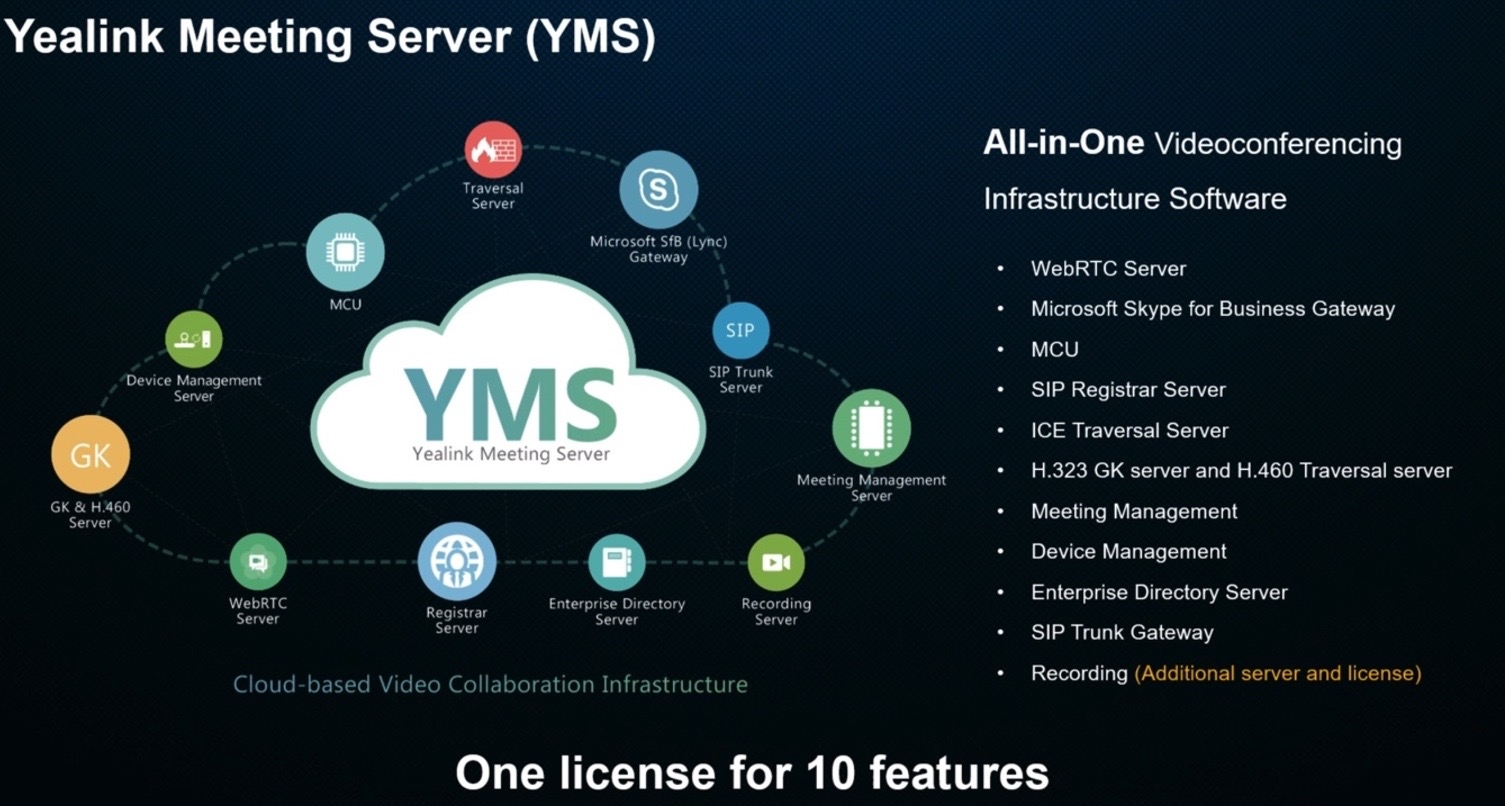Click the 'Meeting Management Server' label
This screenshot has height=806, width=1505.
tap(871, 488)
